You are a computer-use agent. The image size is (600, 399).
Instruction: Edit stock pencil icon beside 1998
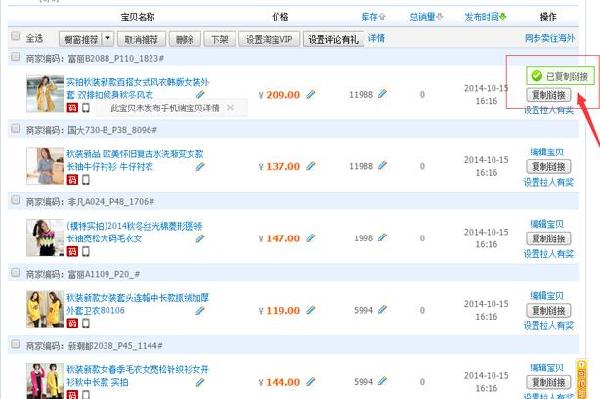click(382, 238)
